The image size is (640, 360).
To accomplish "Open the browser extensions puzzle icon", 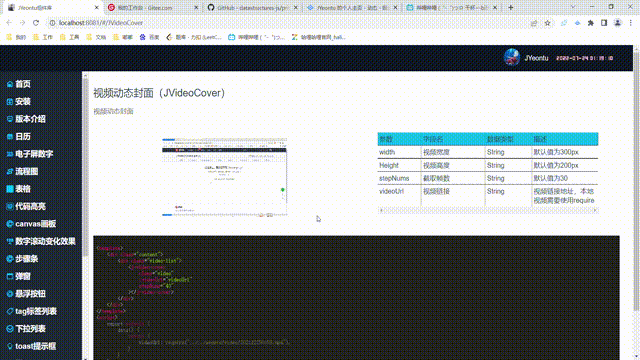I will tap(591, 23).
